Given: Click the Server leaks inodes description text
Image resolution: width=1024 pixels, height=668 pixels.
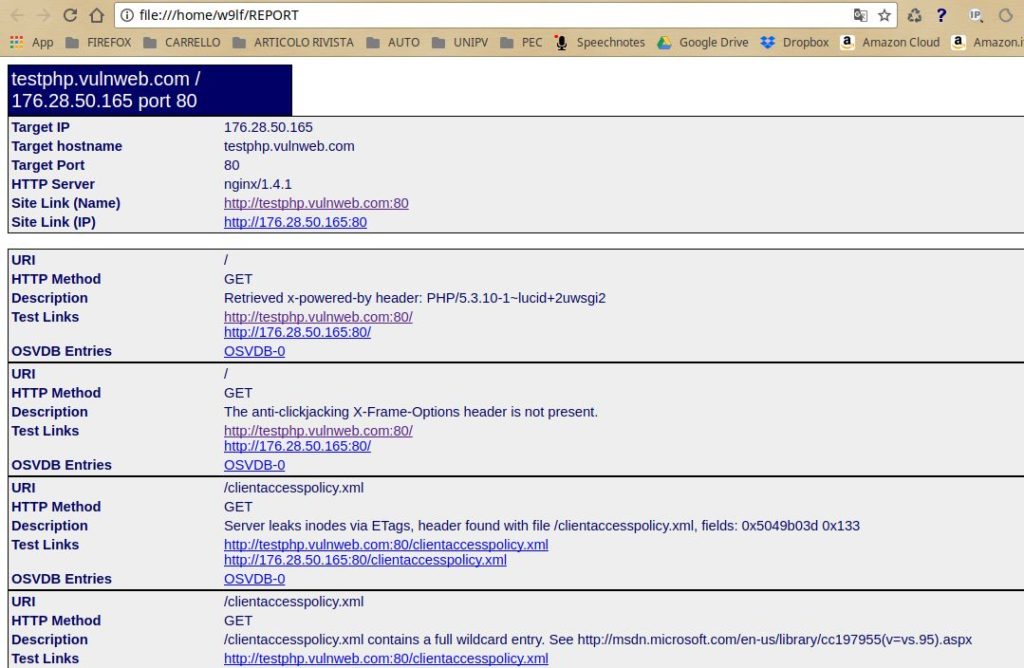Looking at the screenshot, I should pyautogui.click(x=541, y=526).
